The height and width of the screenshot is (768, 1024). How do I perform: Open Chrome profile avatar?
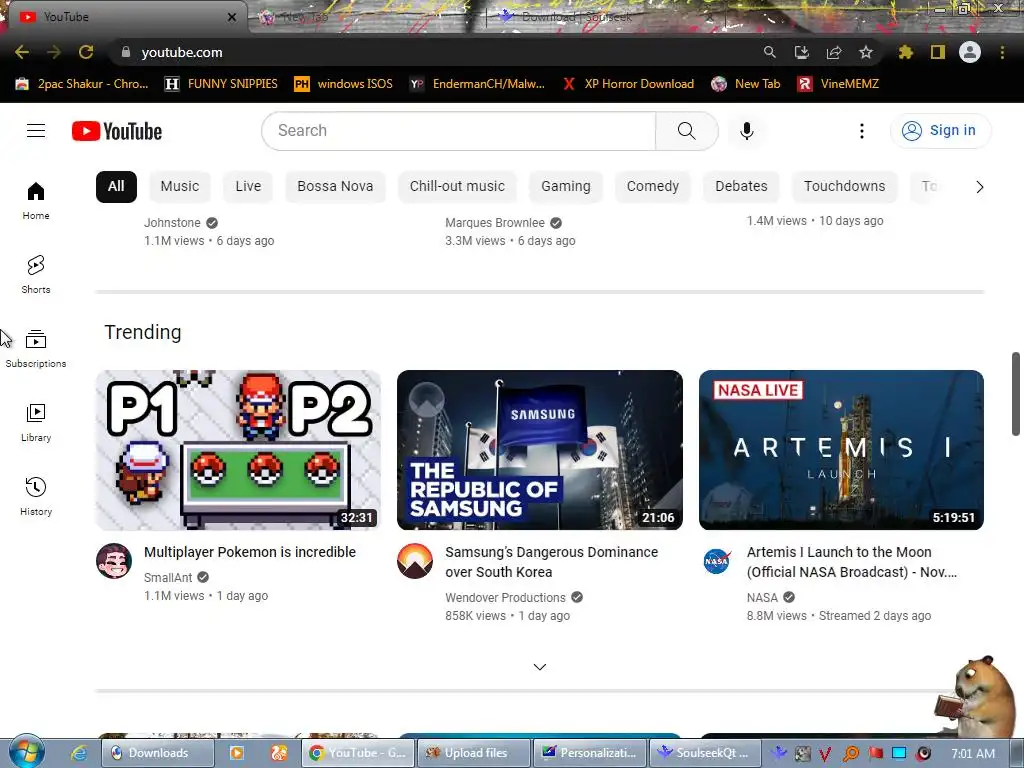pos(970,52)
